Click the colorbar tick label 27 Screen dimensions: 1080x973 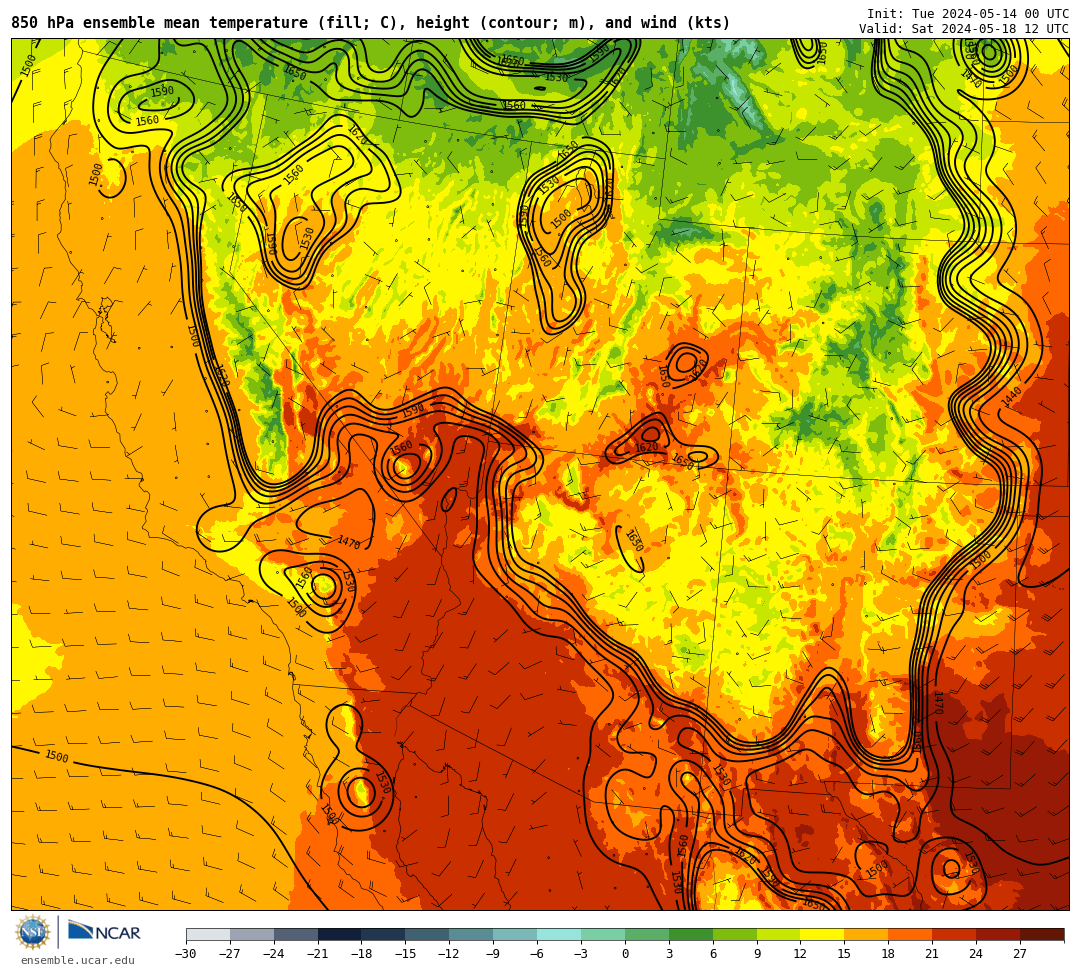coord(1020,954)
